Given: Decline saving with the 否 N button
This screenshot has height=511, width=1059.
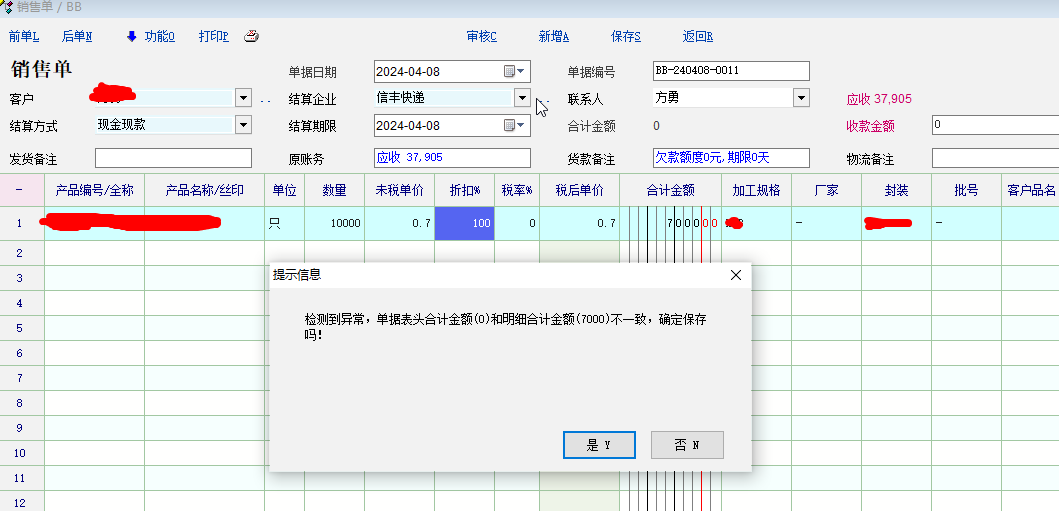Looking at the screenshot, I should [x=687, y=445].
